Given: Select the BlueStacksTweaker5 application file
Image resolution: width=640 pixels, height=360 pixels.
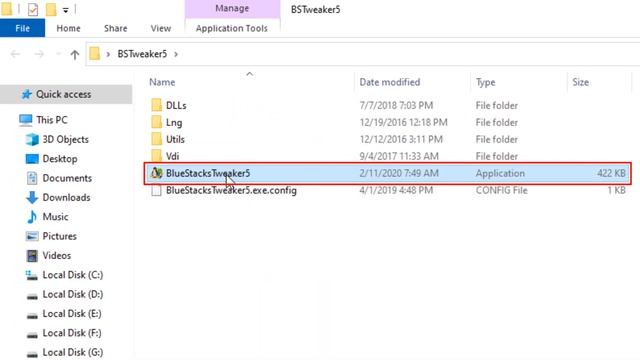Looking at the screenshot, I should pos(208,173).
